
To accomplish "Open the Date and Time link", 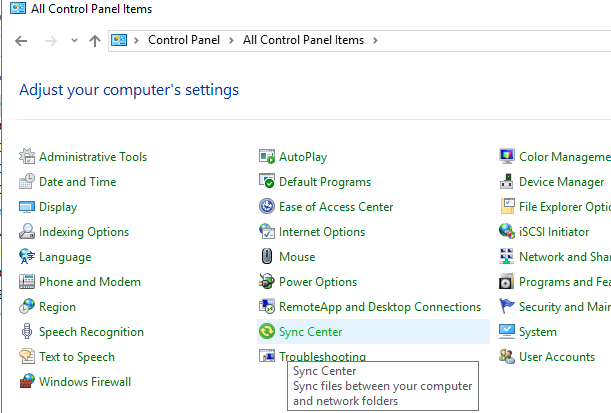I will pos(78,182).
